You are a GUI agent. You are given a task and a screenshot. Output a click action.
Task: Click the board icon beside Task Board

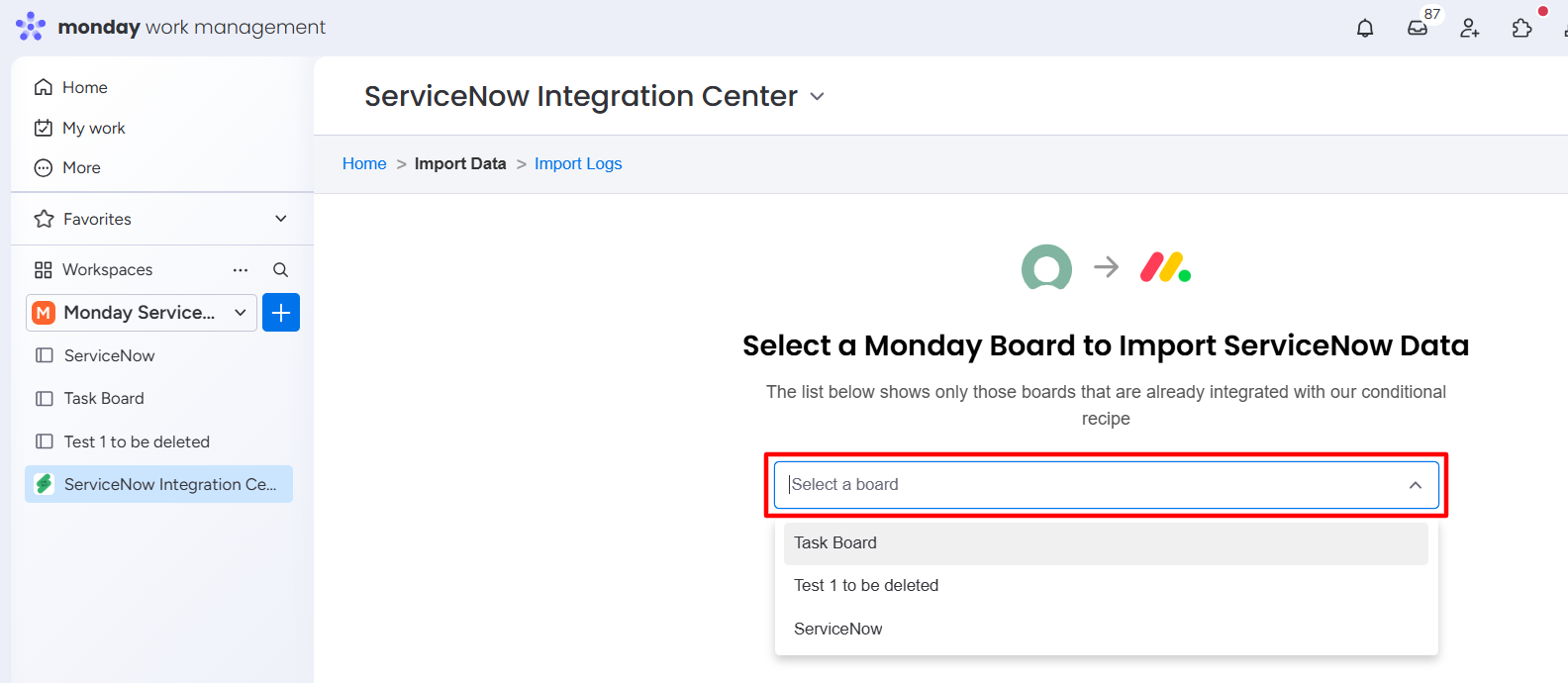(45, 399)
